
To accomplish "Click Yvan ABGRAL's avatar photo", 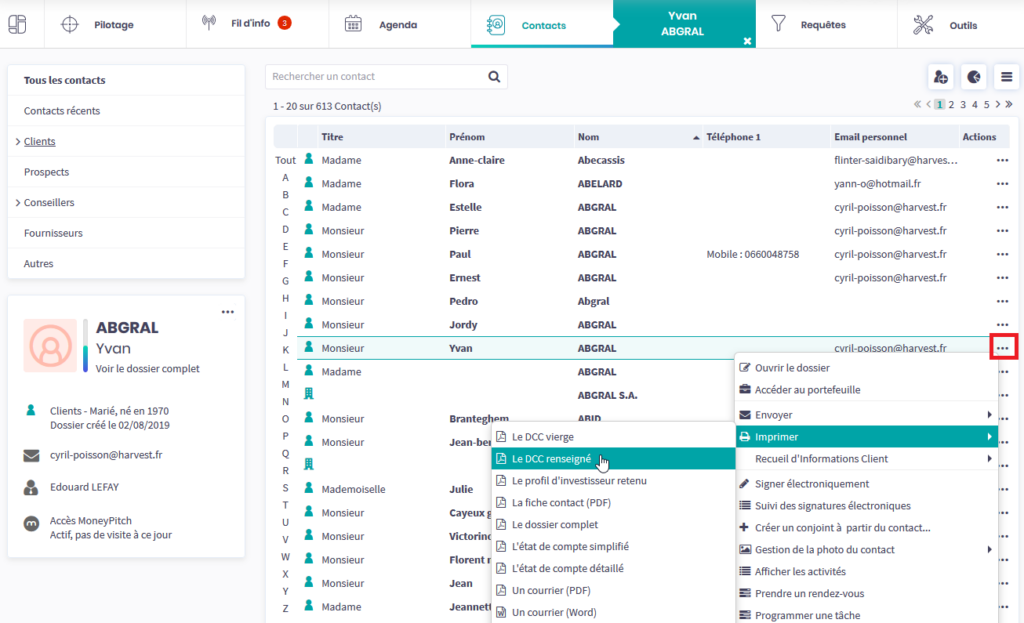I will point(48,345).
